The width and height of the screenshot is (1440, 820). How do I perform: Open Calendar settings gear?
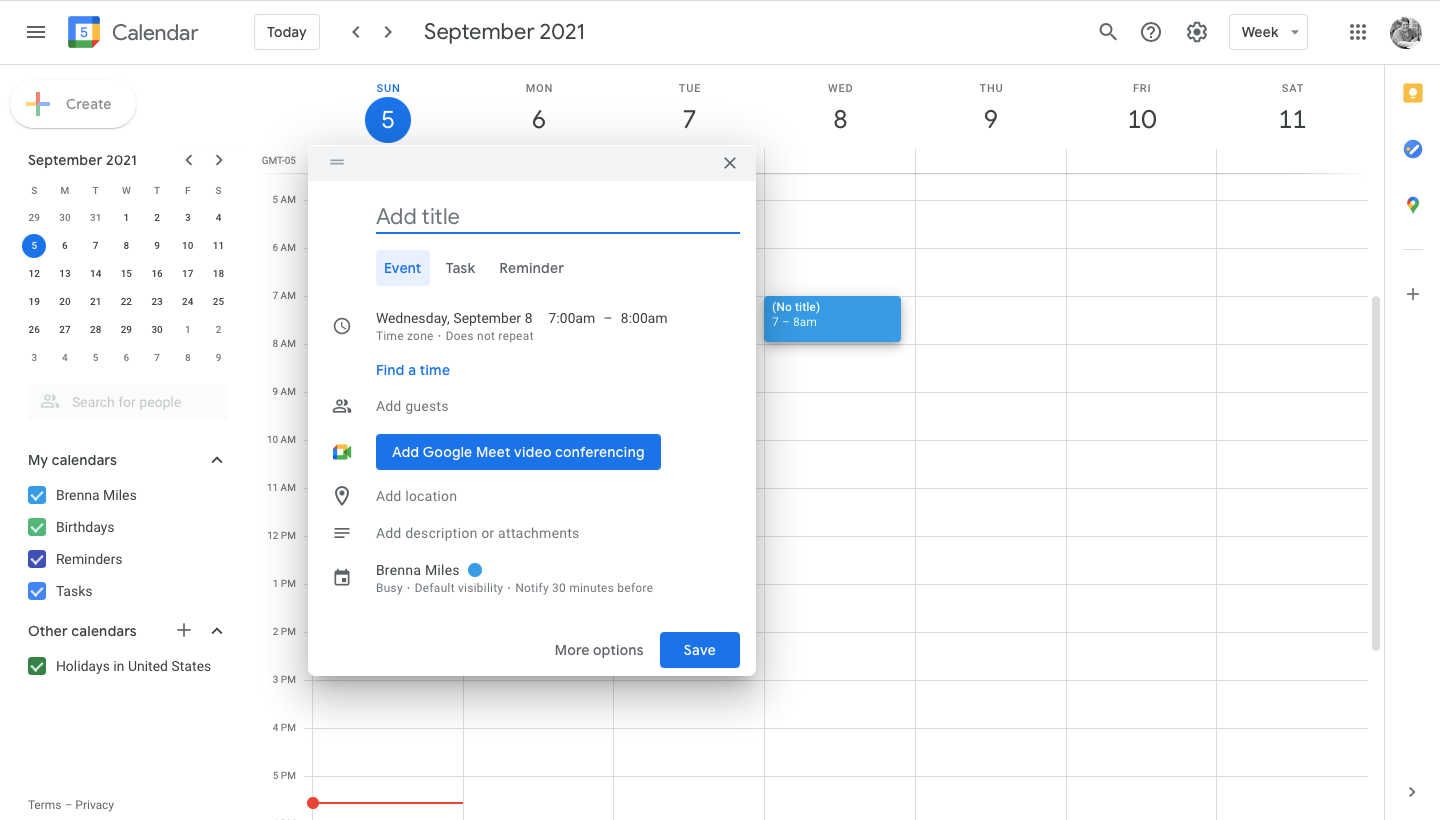(1196, 32)
